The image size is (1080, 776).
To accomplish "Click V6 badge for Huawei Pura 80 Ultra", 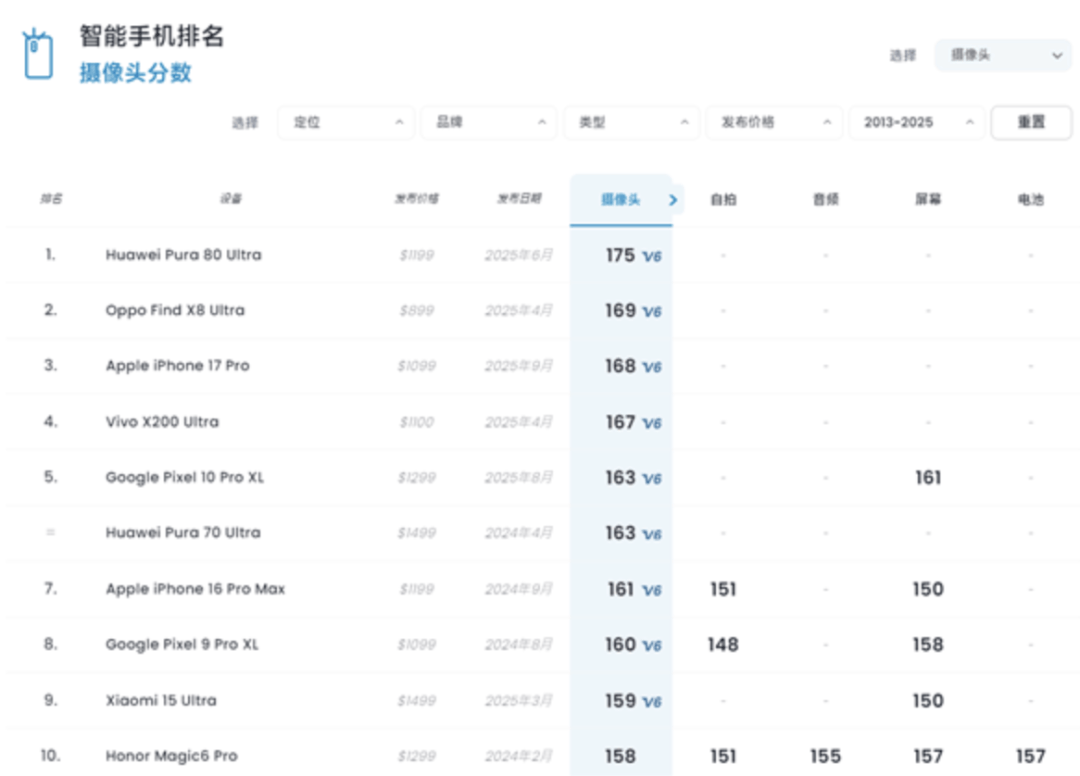I will 652,257.
